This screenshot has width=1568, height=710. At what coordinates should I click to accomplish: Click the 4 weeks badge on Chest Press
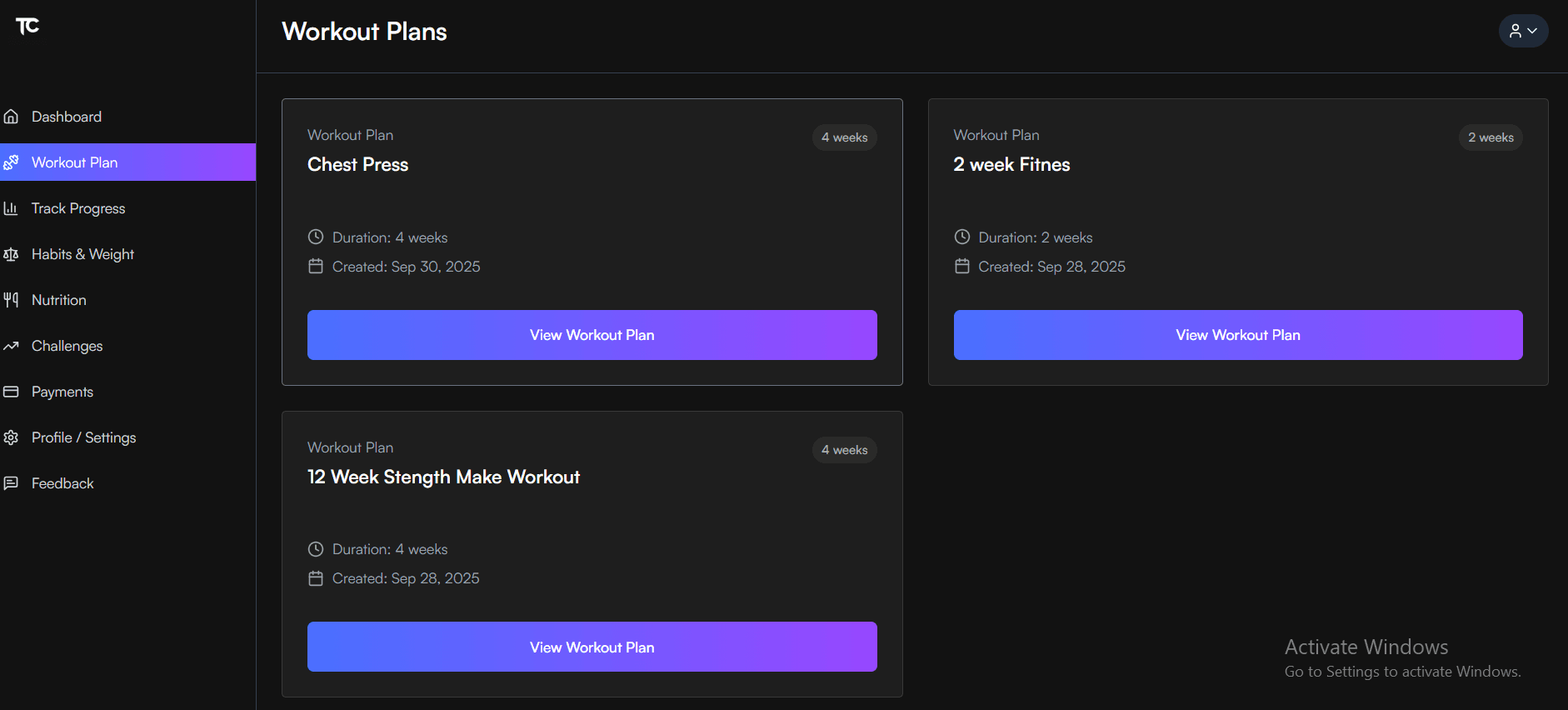pos(844,137)
